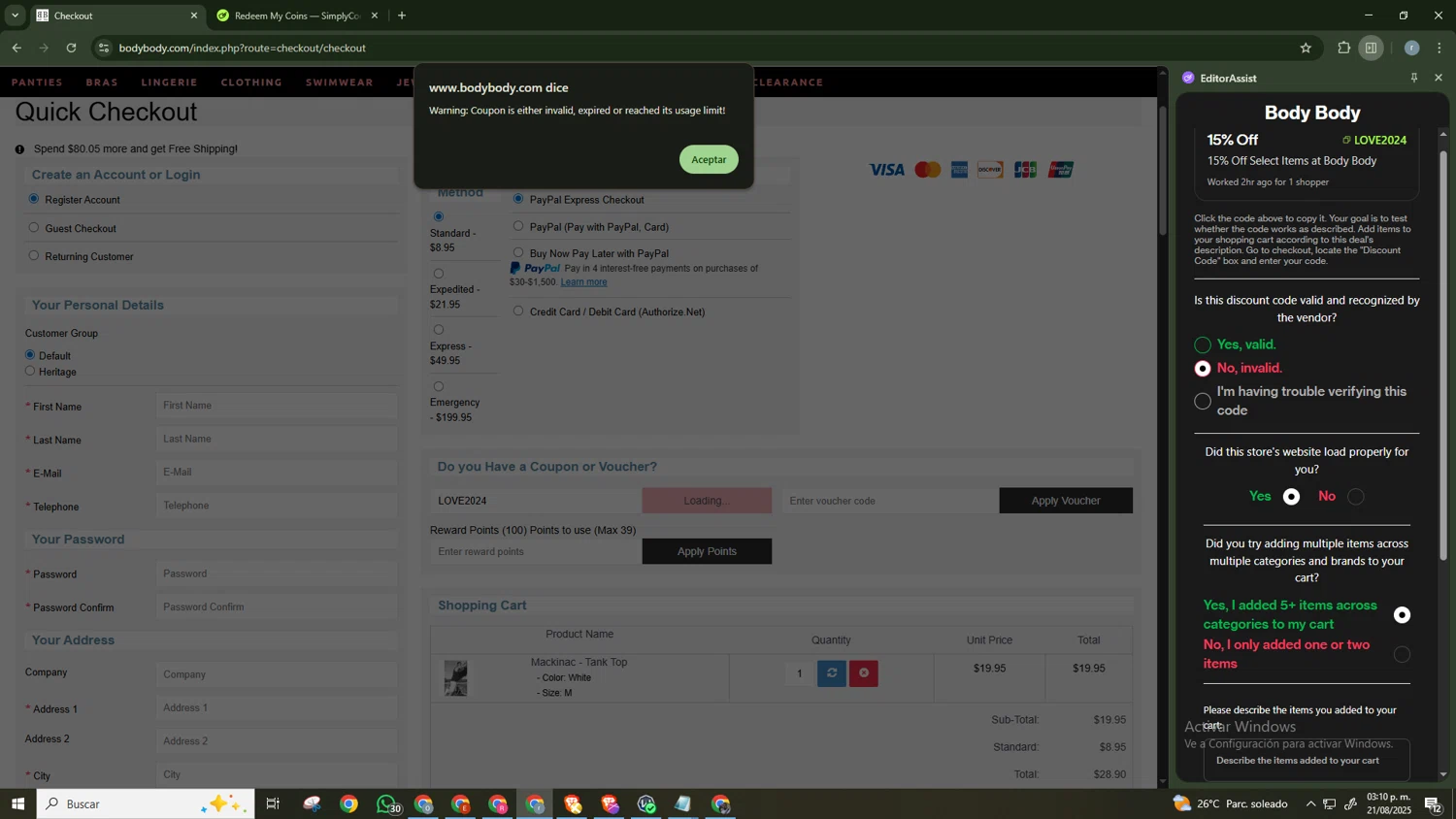
Task: Open Task View on the taskbar
Action: coord(273,803)
